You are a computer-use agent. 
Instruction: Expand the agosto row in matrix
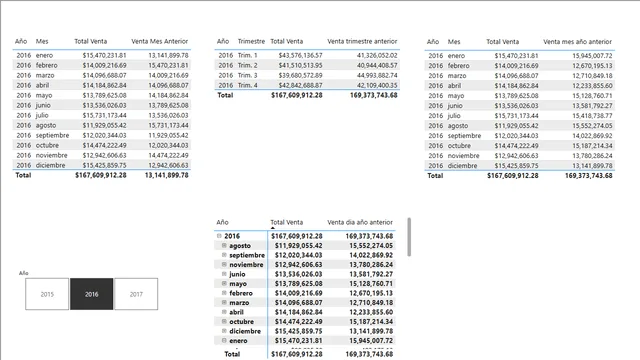[x=224, y=246]
